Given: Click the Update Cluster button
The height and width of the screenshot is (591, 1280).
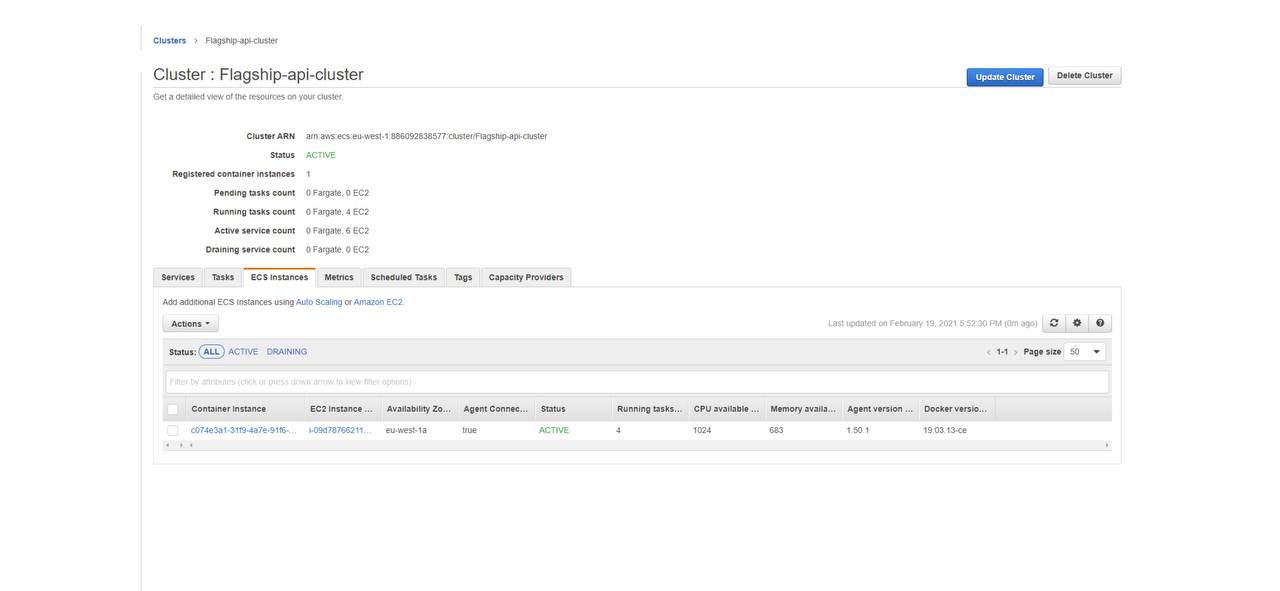Looking at the screenshot, I should pos(1005,77).
